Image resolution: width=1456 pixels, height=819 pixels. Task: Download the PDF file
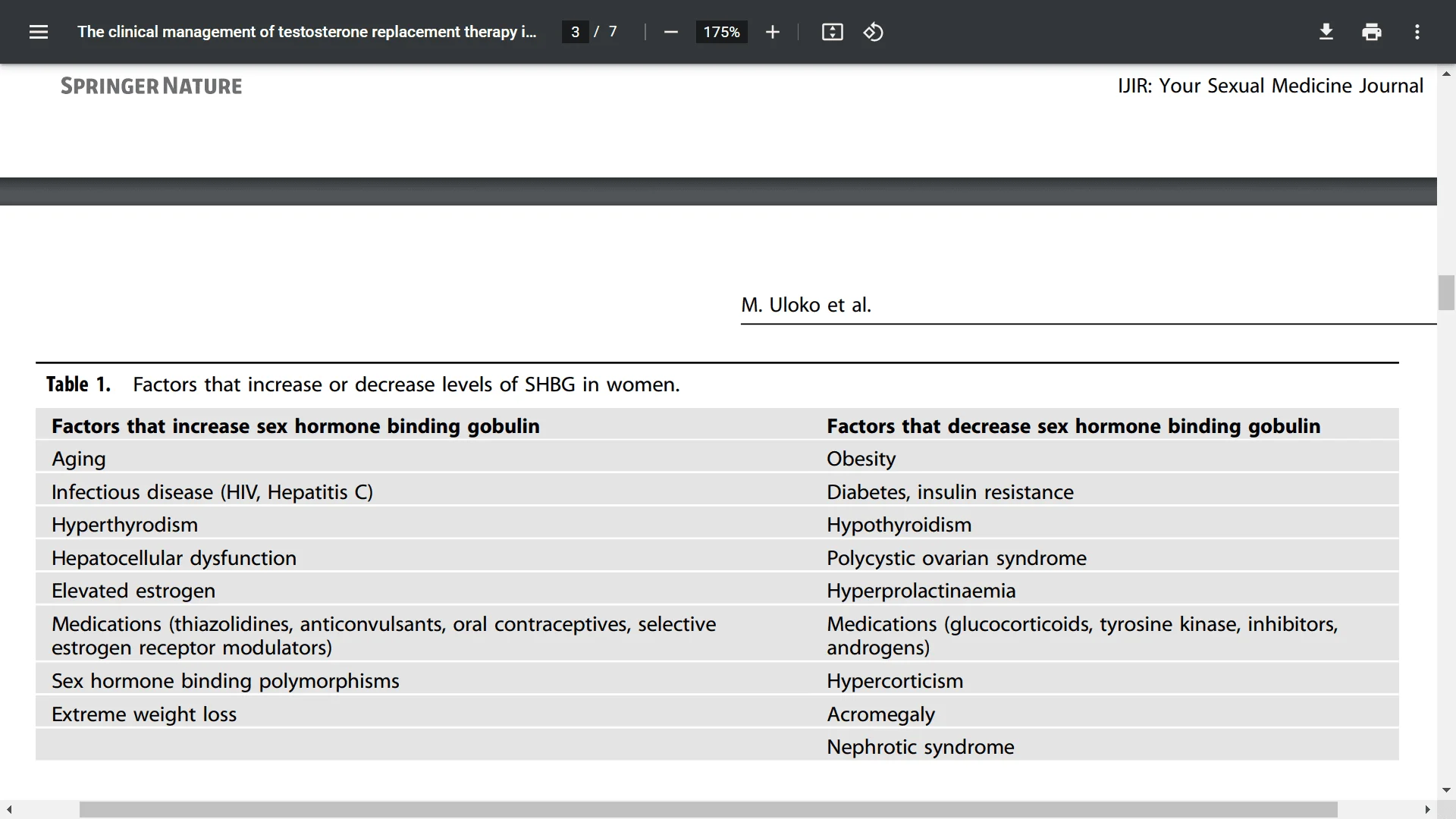pos(1326,32)
